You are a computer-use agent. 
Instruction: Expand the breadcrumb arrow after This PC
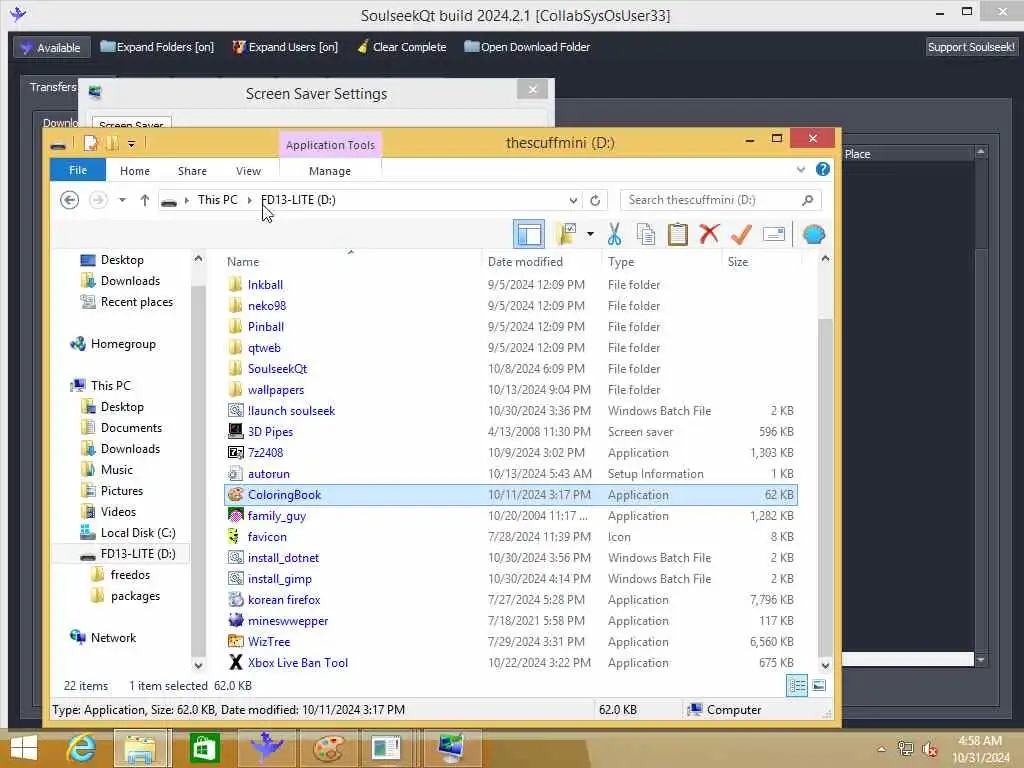pos(249,200)
